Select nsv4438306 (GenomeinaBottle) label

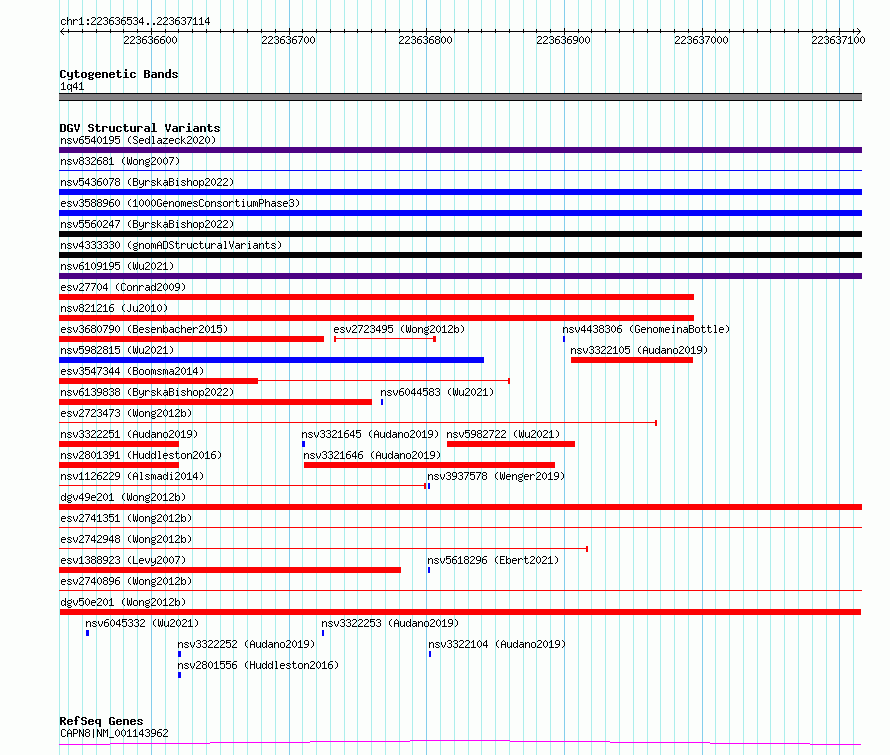[646, 329]
